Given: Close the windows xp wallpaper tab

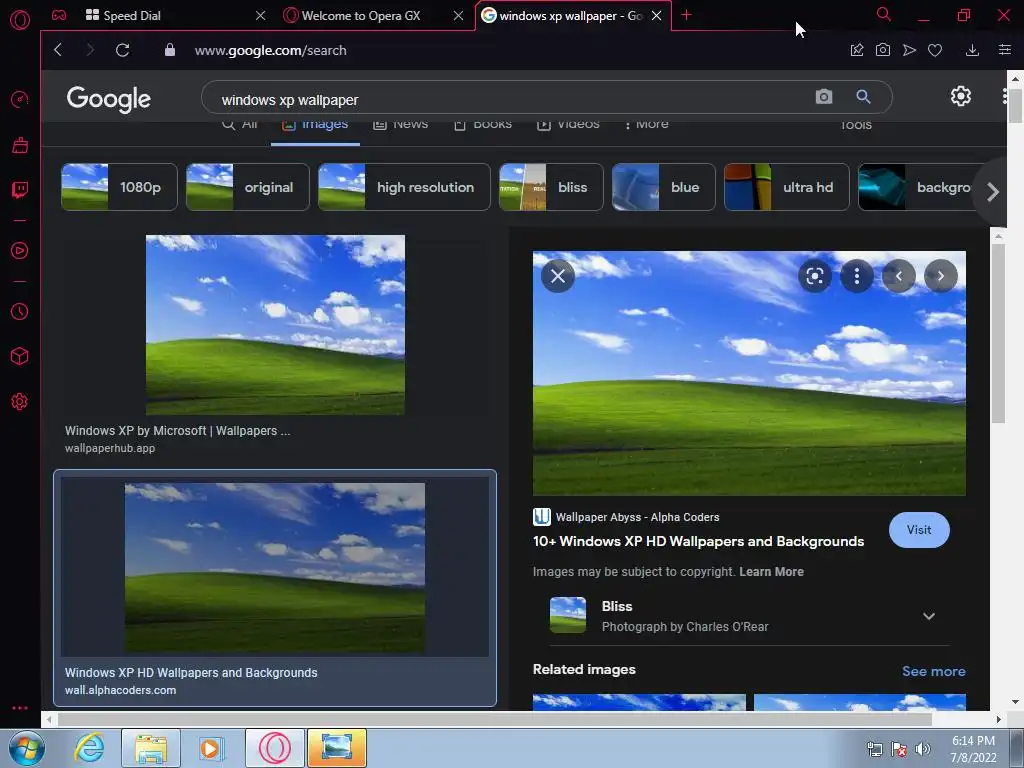Looking at the screenshot, I should pyautogui.click(x=657, y=16).
